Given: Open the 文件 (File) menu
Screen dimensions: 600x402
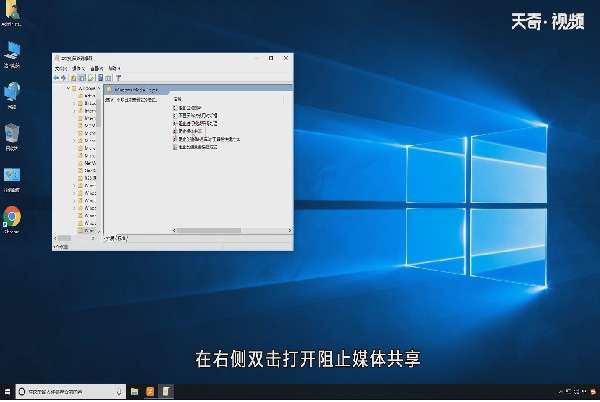Looking at the screenshot, I should [x=60, y=68].
